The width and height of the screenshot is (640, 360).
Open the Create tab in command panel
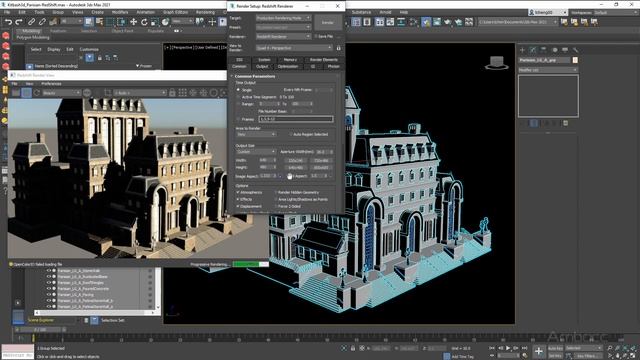(x=522, y=50)
